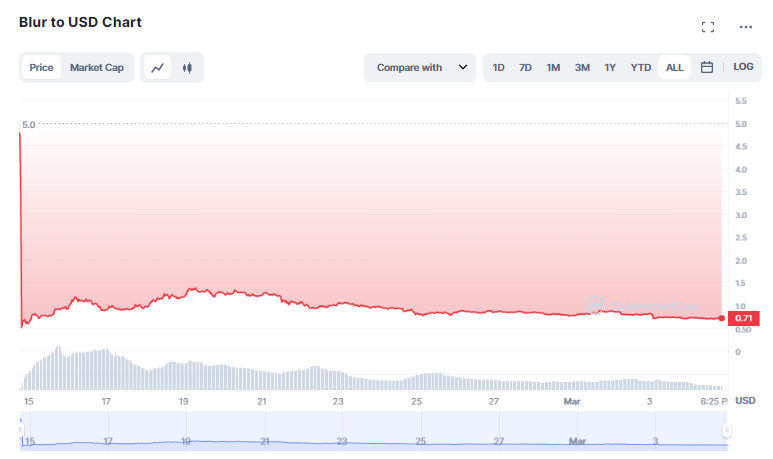
Task: Toggle the LOG scale option
Action: pos(743,67)
